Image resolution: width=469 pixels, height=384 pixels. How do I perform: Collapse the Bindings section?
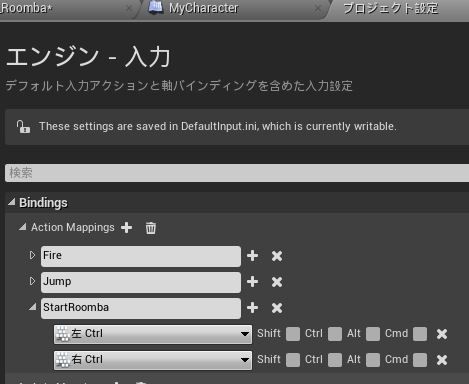click(x=12, y=202)
